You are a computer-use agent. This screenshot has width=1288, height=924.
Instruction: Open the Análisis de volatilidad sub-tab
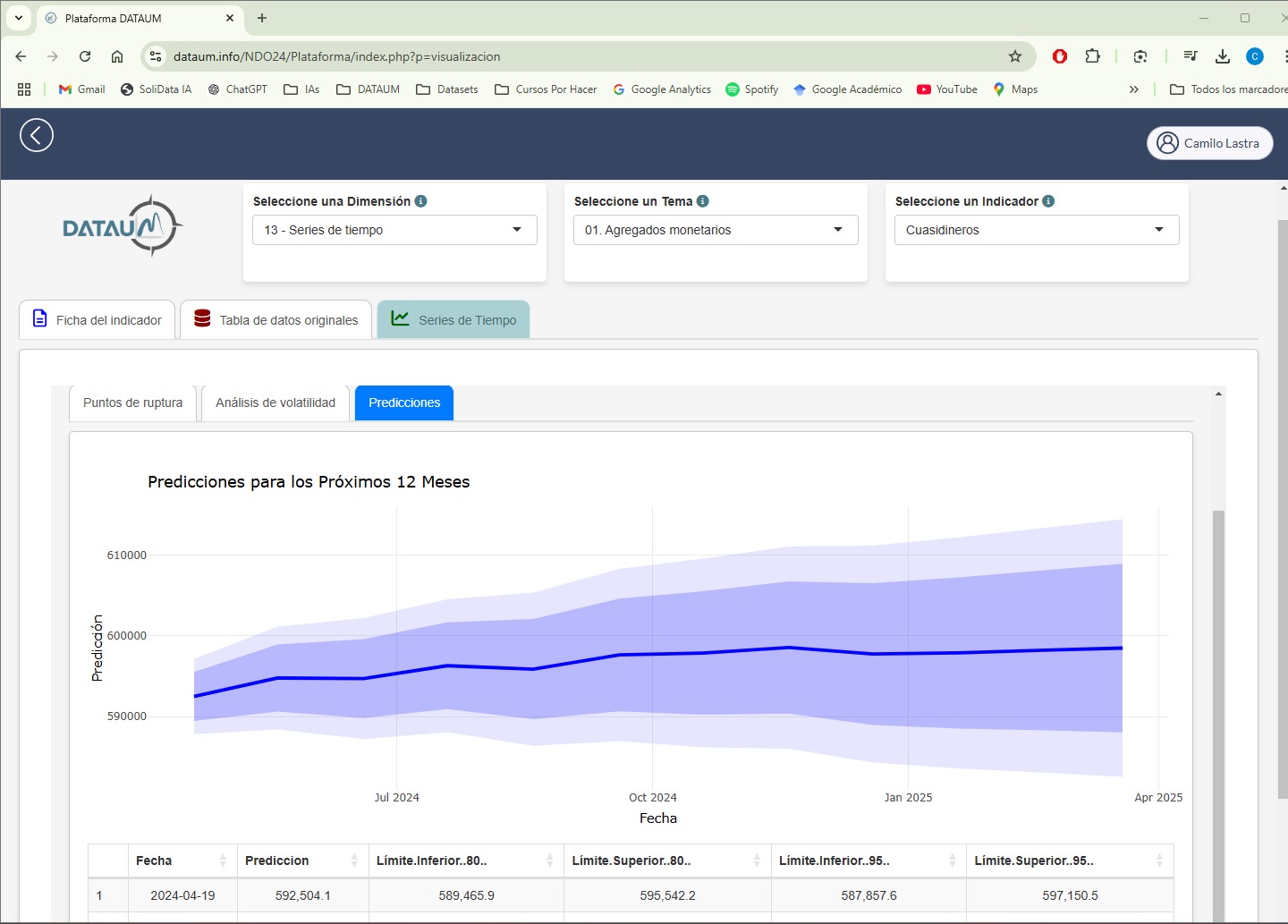point(275,403)
